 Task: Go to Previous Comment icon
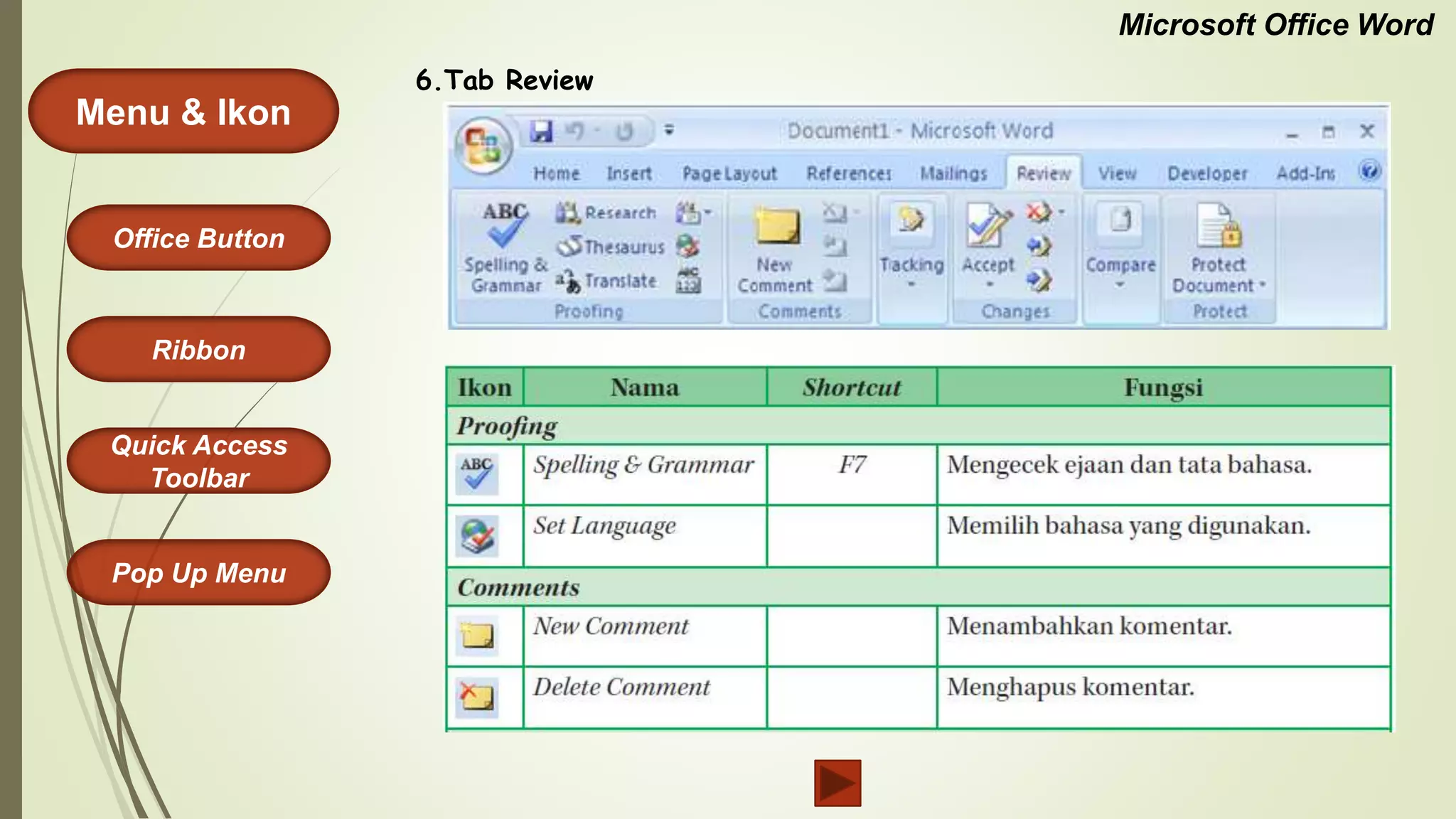[x=835, y=247]
